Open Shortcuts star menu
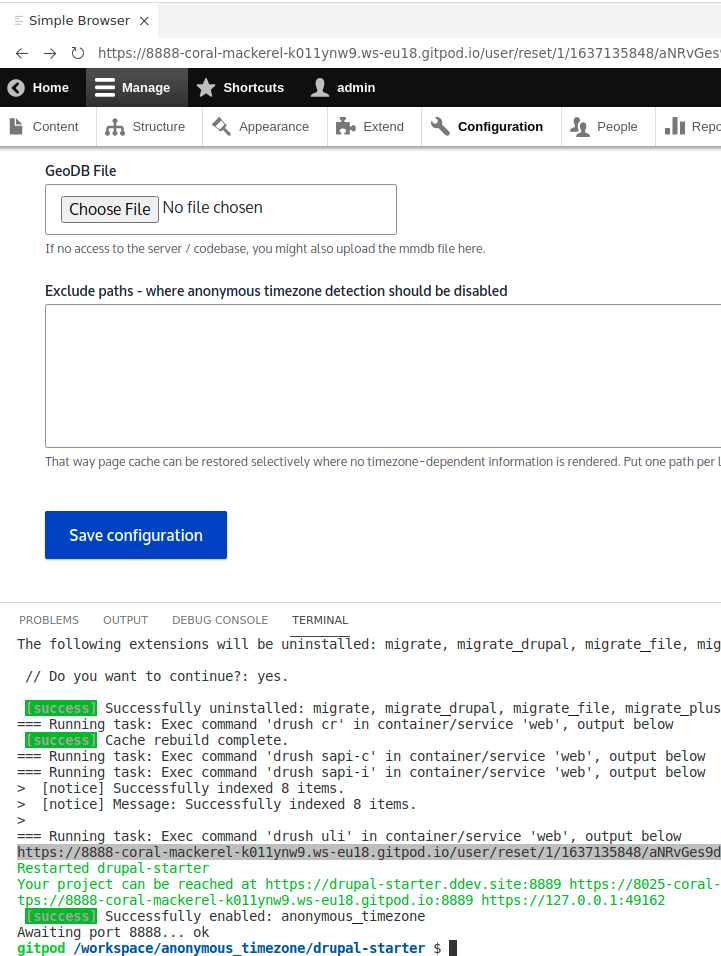 tap(240, 88)
